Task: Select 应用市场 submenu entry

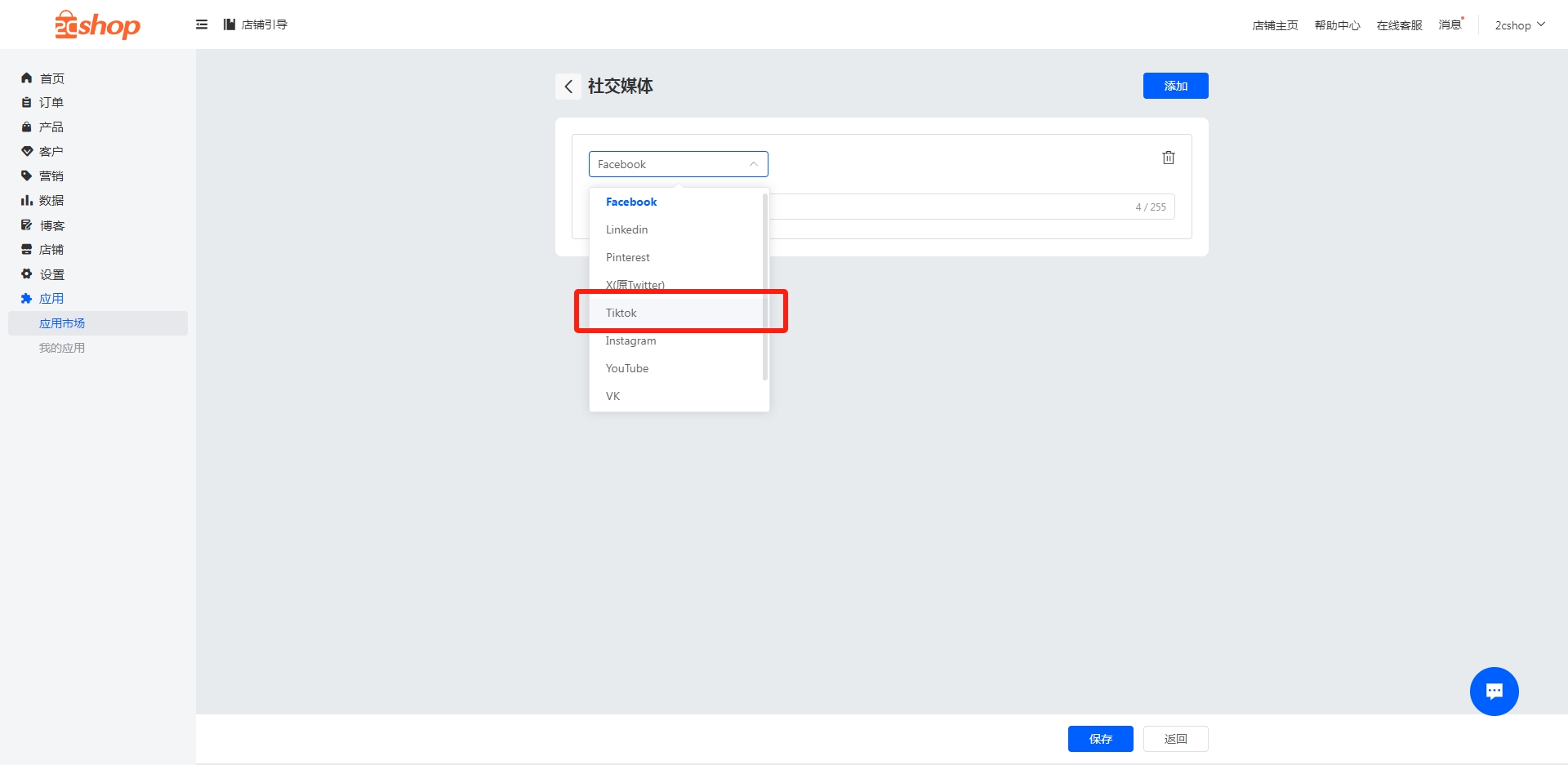Action: point(98,323)
